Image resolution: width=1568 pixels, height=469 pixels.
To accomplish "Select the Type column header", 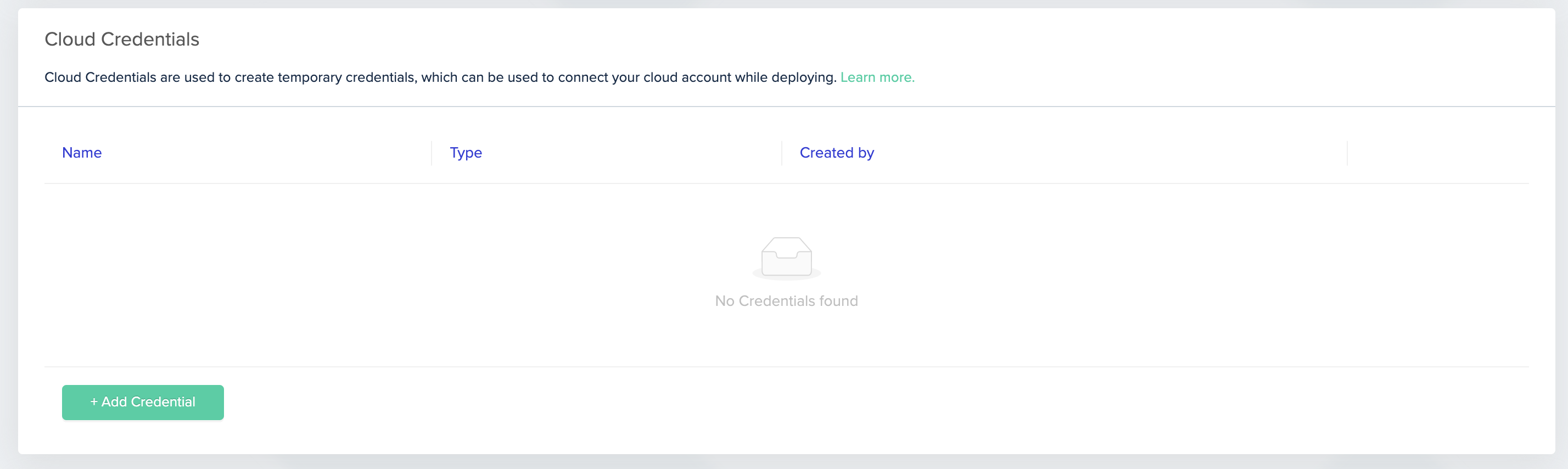I will coord(466,153).
